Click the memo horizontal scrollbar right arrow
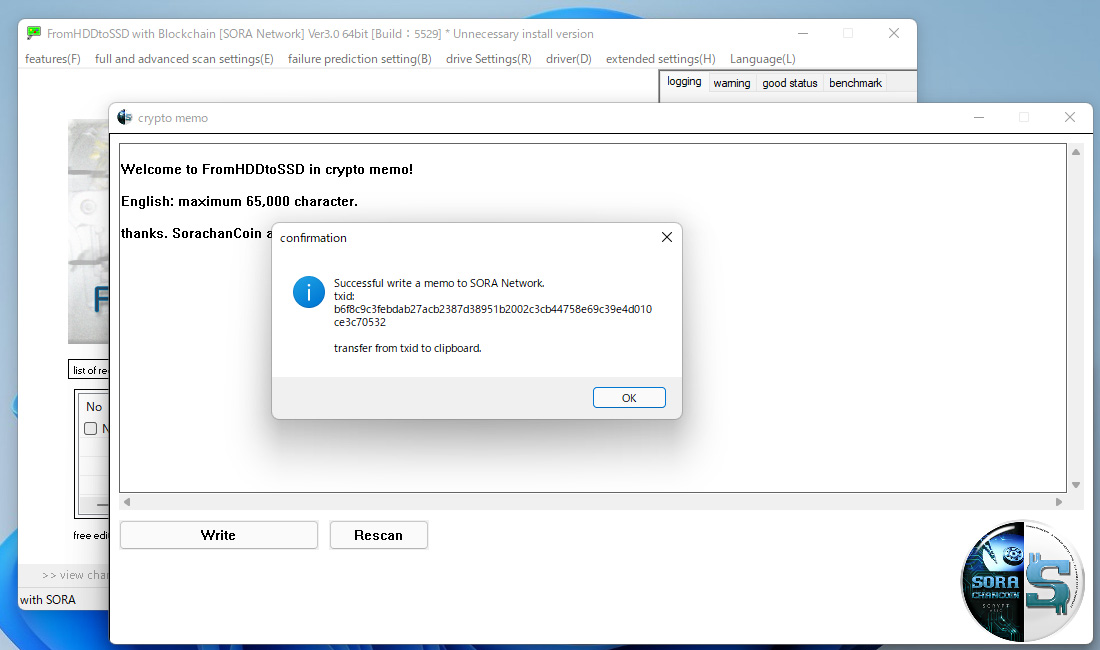Screen dimensions: 1100x650 pos(1059,501)
